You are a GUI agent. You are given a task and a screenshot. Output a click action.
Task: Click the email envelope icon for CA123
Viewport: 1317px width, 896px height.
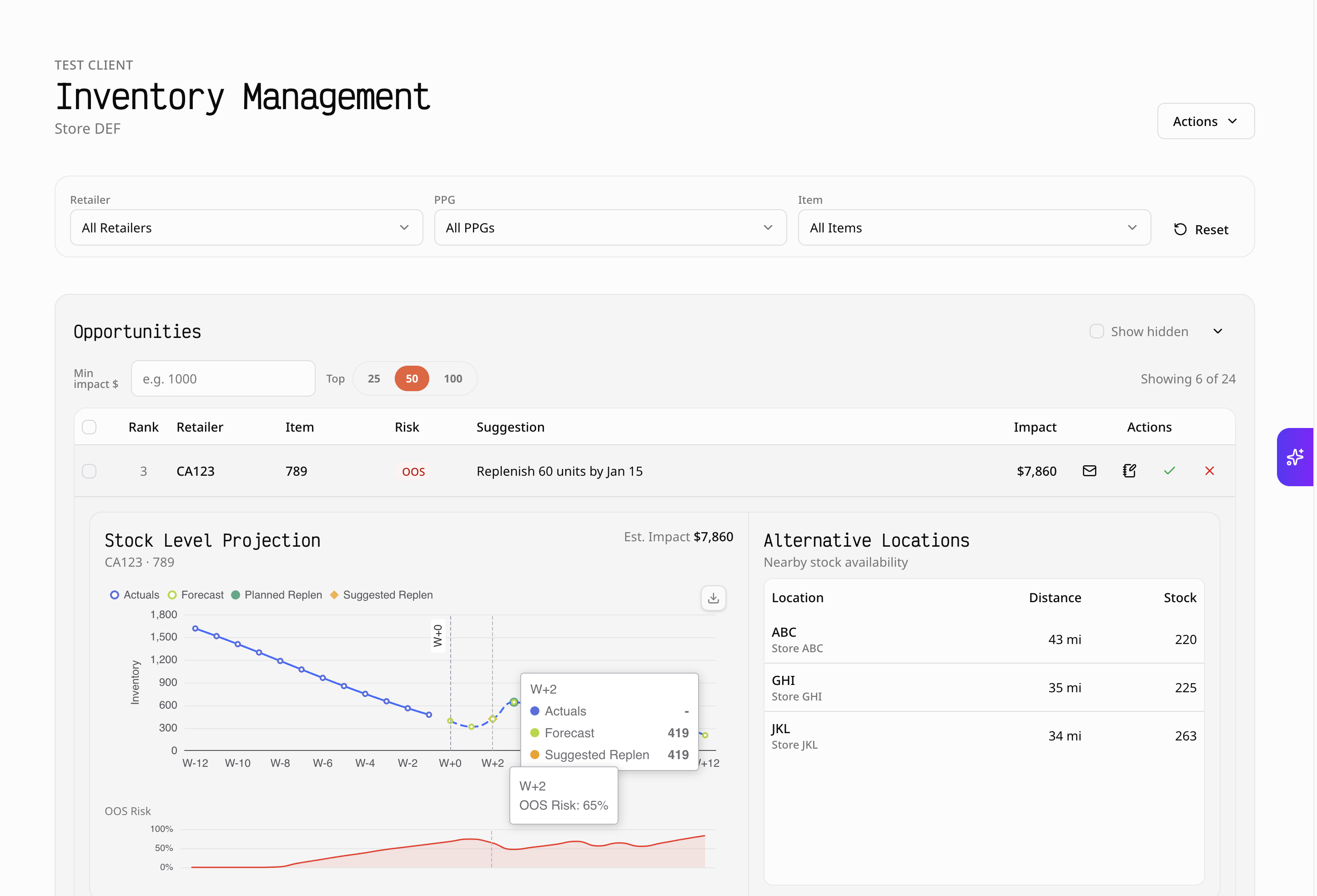click(1089, 471)
